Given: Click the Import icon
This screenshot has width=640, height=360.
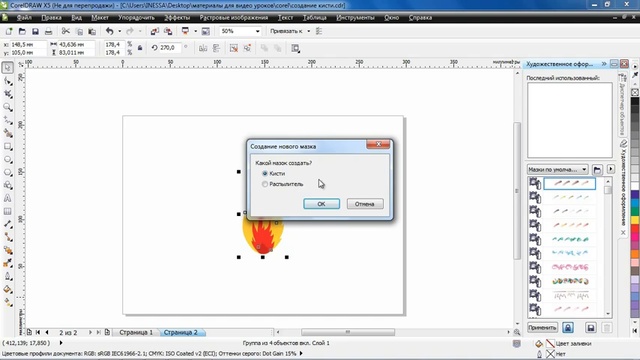Looking at the screenshot, I should click(154, 31).
